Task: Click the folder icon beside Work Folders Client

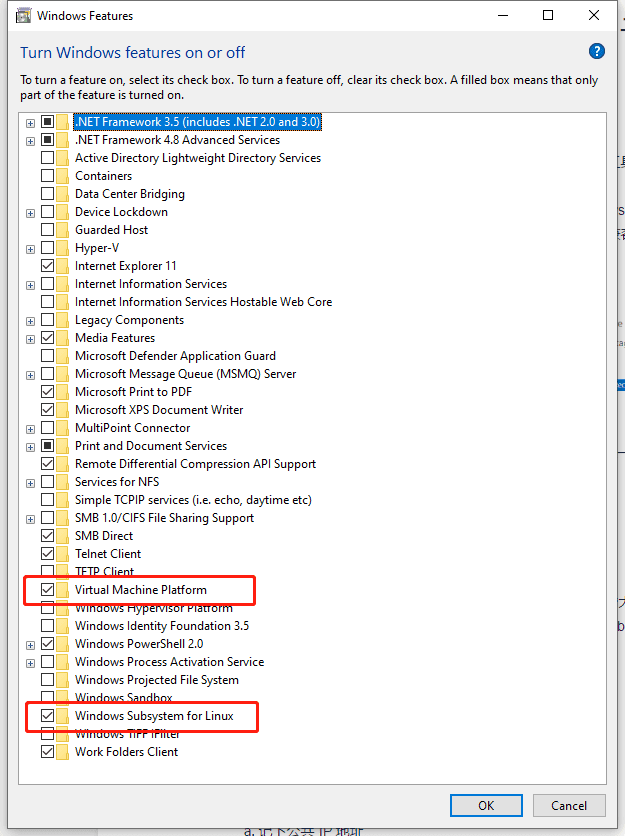Action: tap(64, 752)
